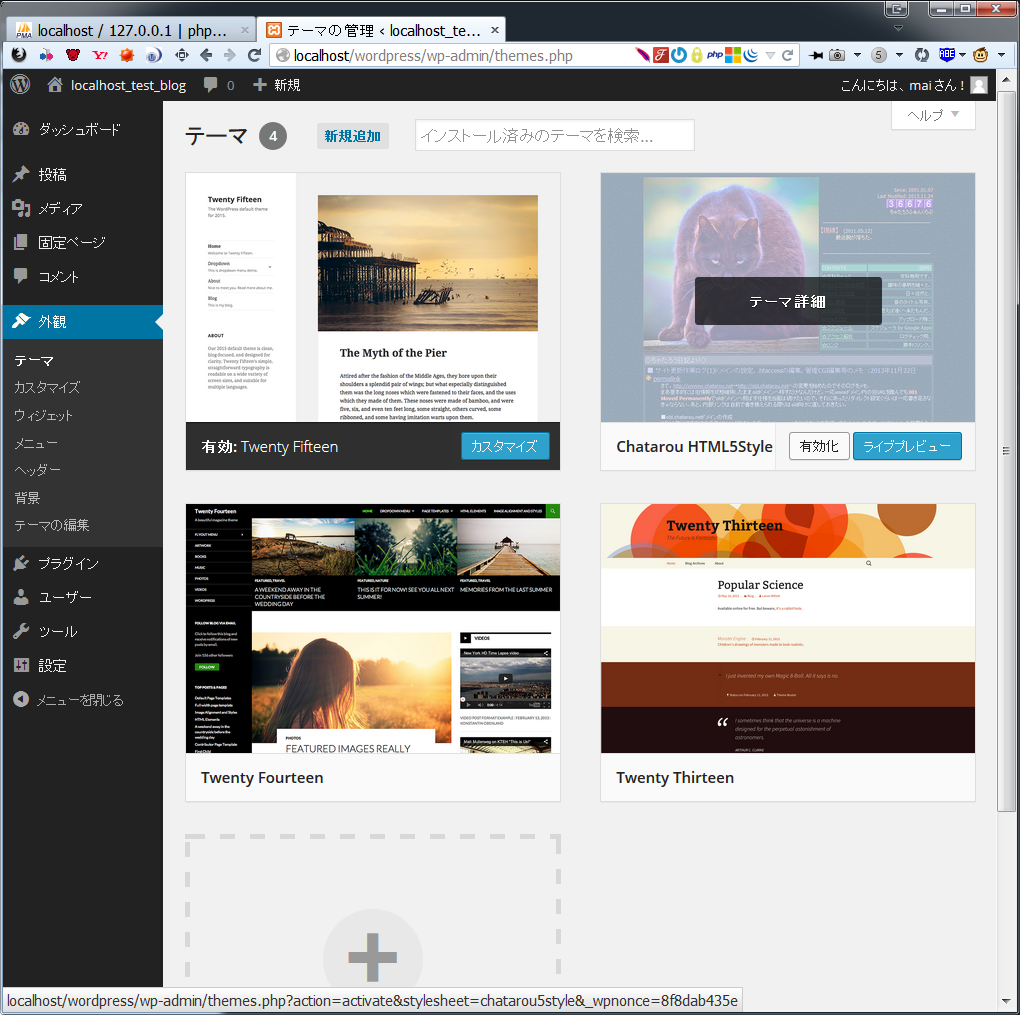Click the Windows logo icon in the address bar
Screen dimensions: 1020x1015
[x=733, y=55]
